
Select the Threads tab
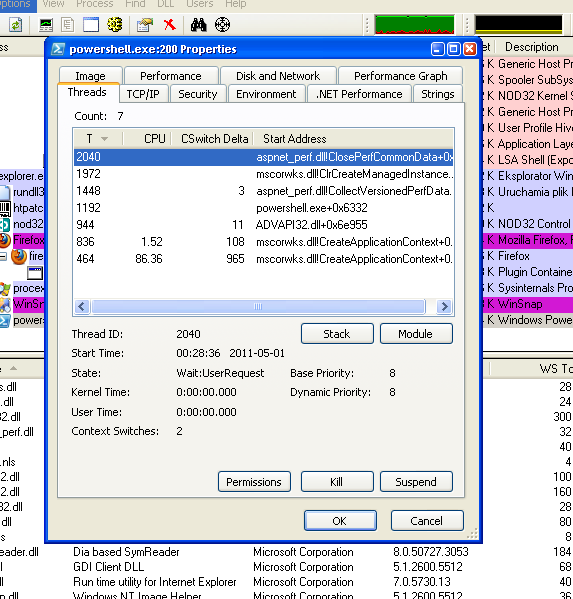click(87, 92)
